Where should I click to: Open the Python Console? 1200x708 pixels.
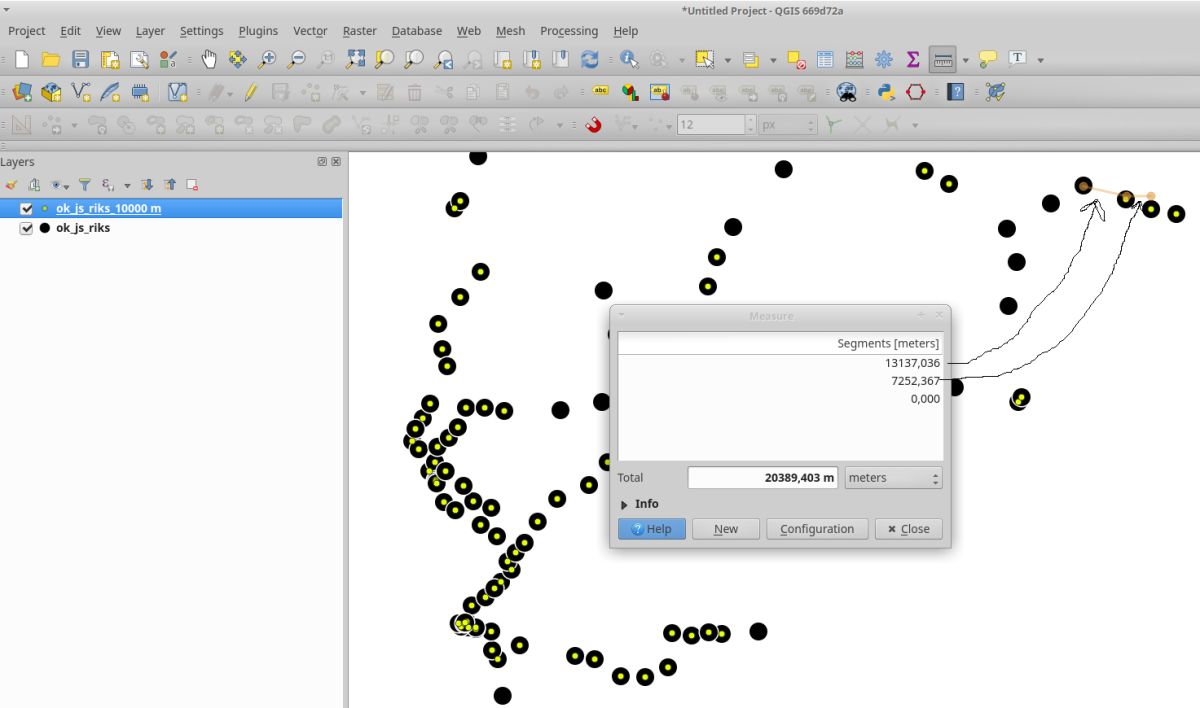coord(886,92)
